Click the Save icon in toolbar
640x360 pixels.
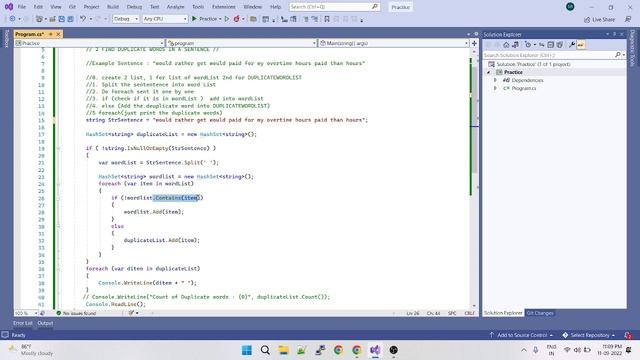[x=62, y=19]
